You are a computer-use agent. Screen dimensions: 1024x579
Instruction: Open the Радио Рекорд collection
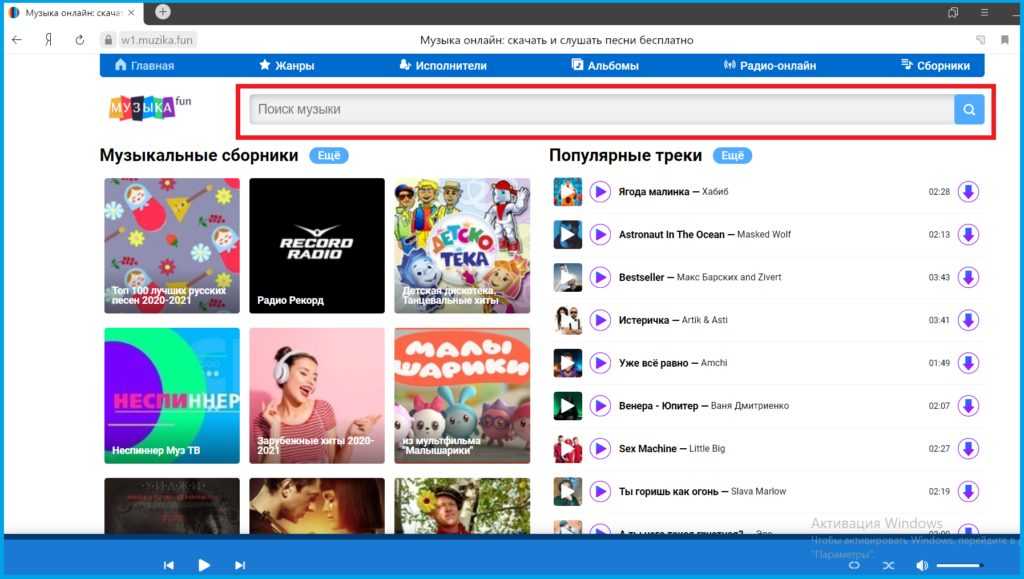coord(316,245)
